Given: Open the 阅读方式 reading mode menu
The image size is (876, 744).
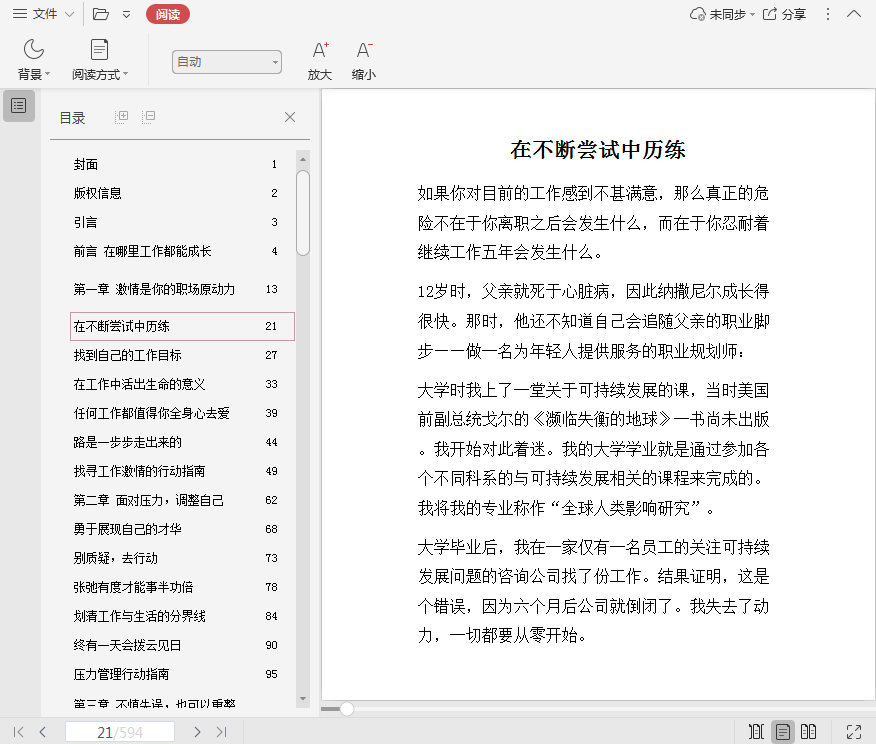Looking at the screenshot, I should pyautogui.click(x=99, y=59).
